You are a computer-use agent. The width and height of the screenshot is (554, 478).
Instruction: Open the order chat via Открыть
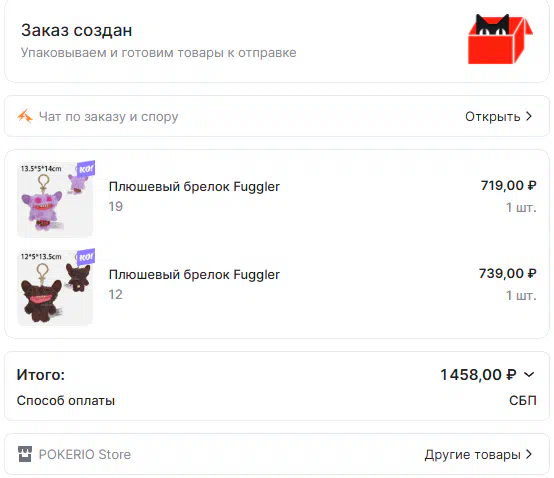click(x=493, y=116)
